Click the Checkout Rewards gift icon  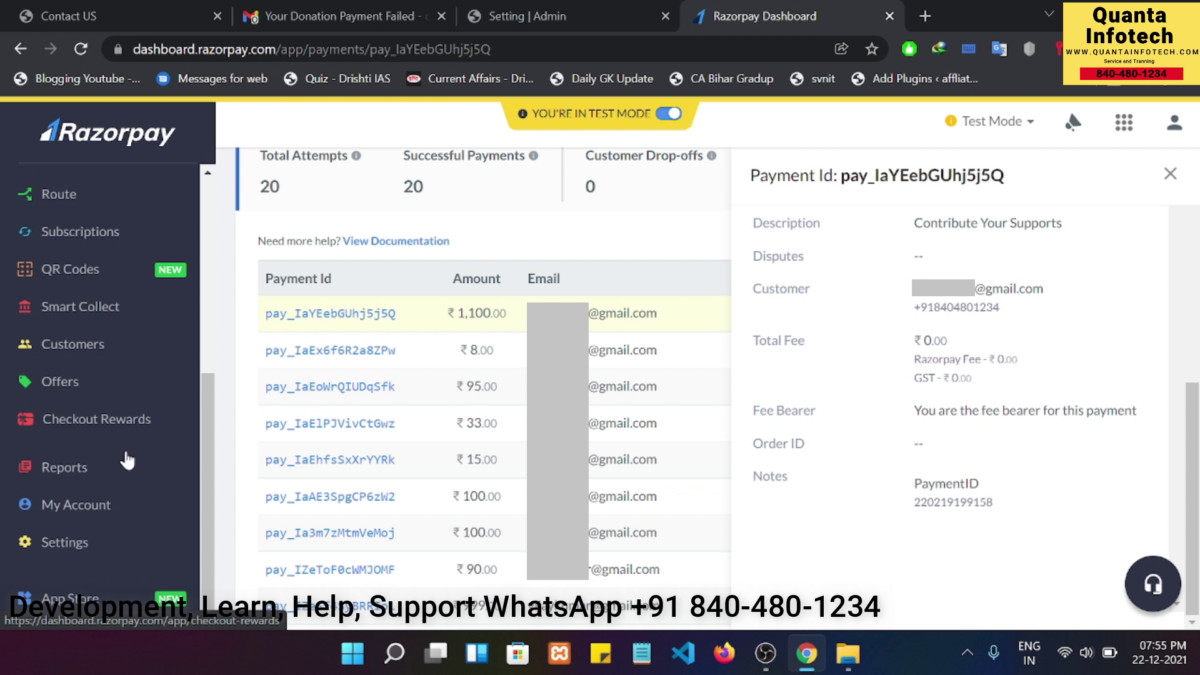25,419
